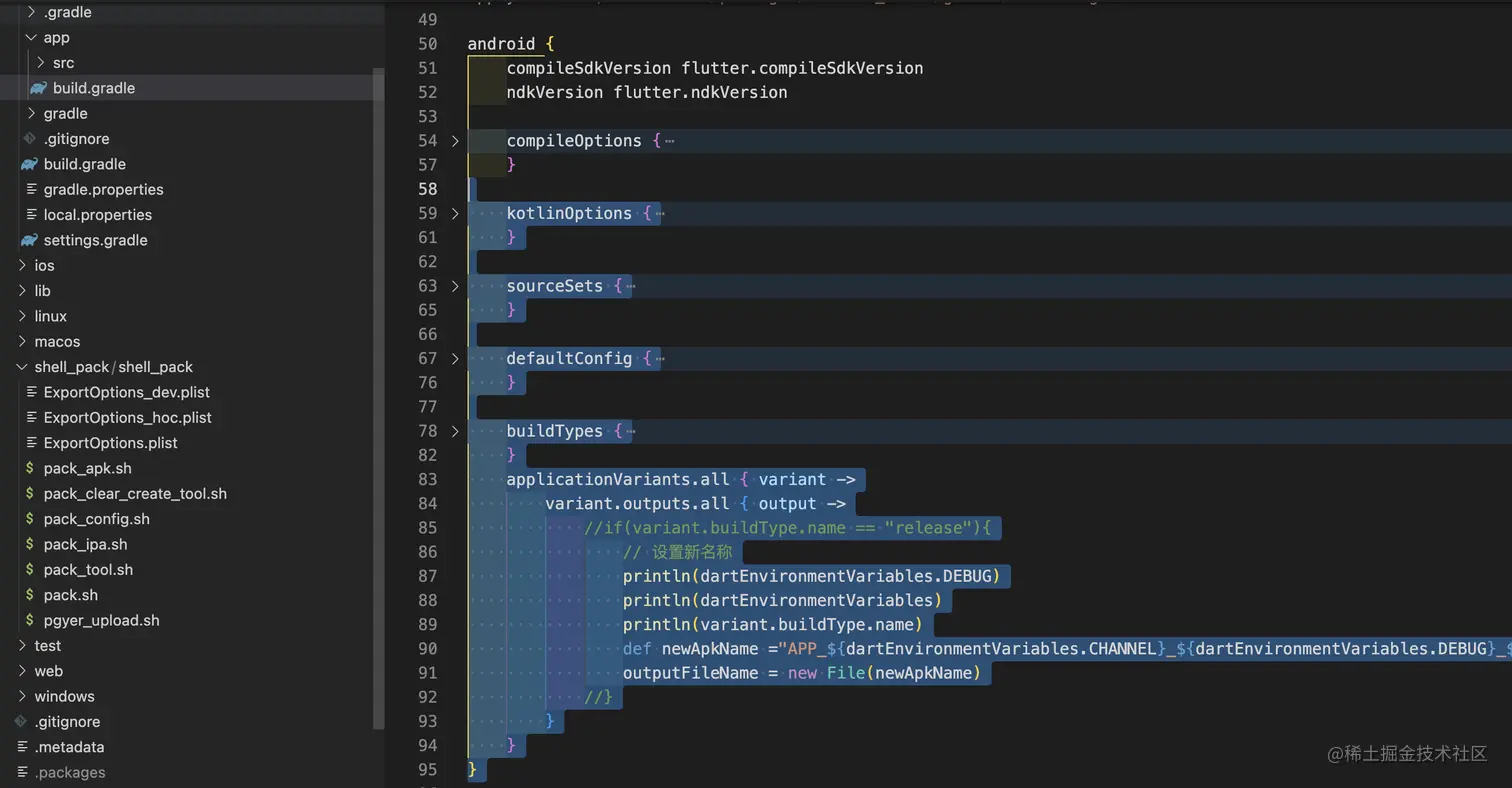The image size is (1512, 788).
Task: Click the 'android' keyword on line 50
Action: click(x=502, y=44)
